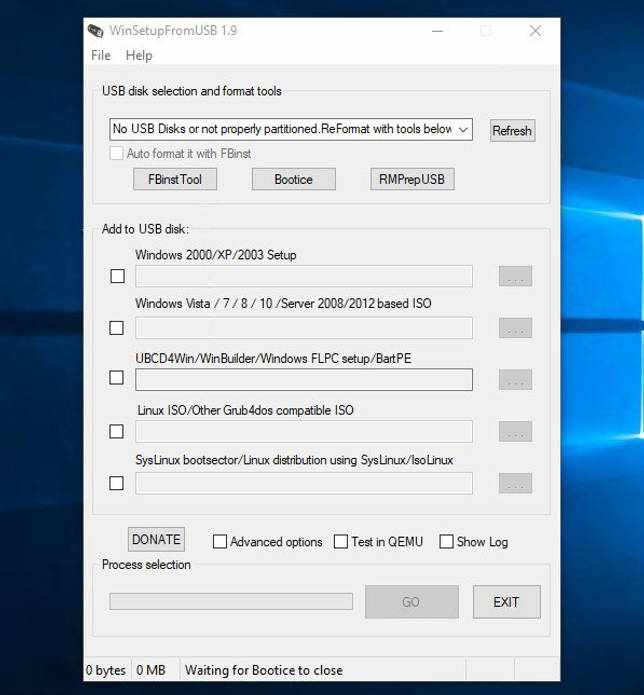Open the Help menu

(139, 55)
